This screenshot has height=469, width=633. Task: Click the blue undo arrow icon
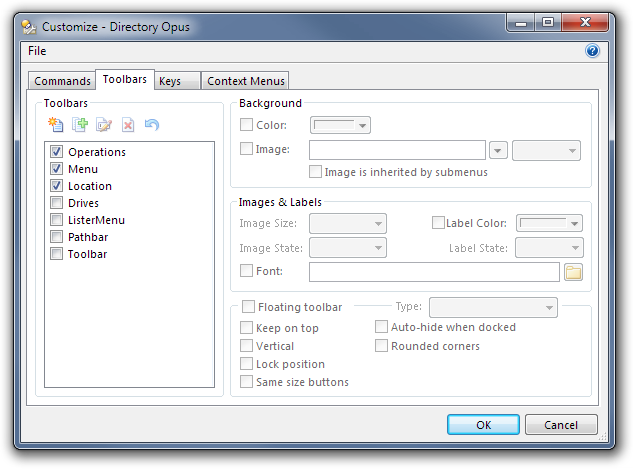coord(152,124)
